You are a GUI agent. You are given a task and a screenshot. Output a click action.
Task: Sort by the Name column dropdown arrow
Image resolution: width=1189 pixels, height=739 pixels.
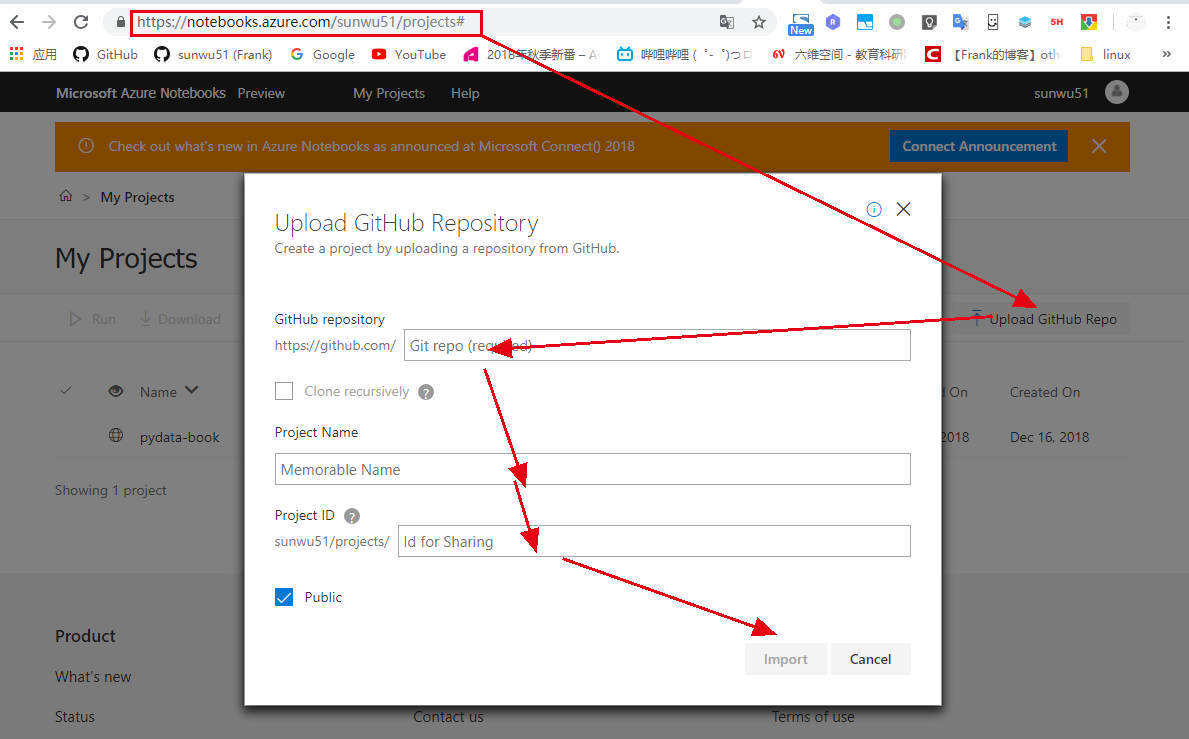pos(192,390)
